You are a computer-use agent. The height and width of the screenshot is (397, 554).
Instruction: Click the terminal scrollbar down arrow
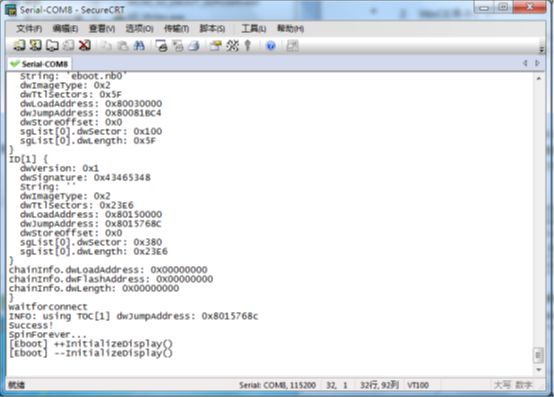click(x=538, y=369)
